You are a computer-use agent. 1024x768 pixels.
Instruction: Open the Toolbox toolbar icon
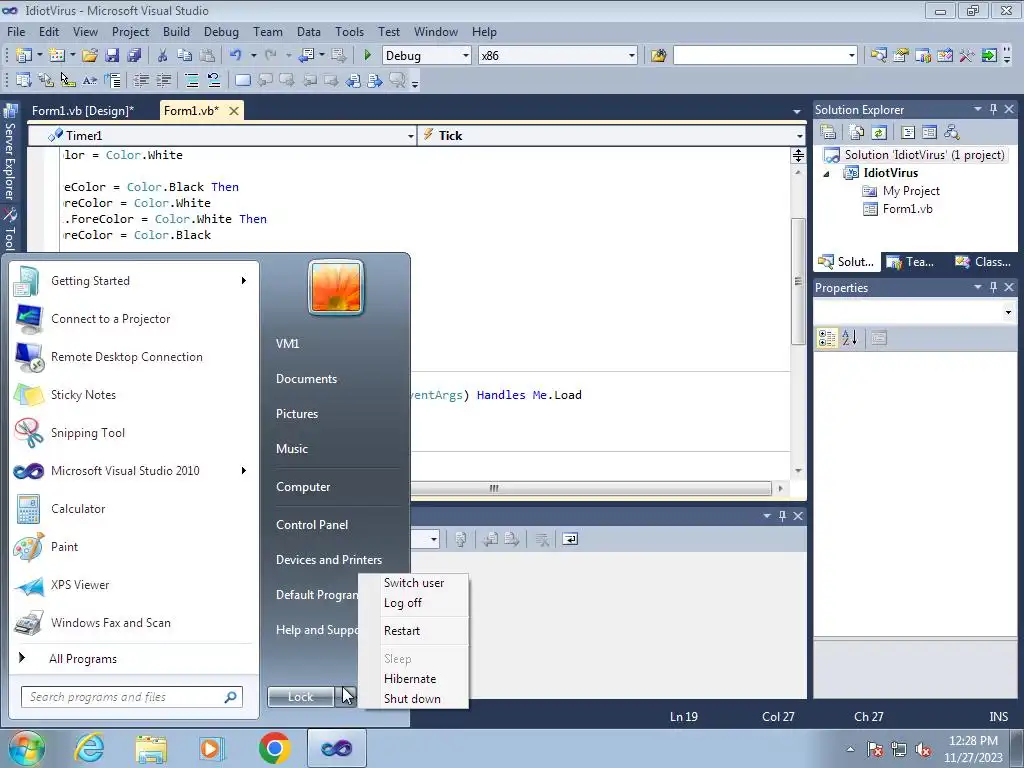point(967,56)
